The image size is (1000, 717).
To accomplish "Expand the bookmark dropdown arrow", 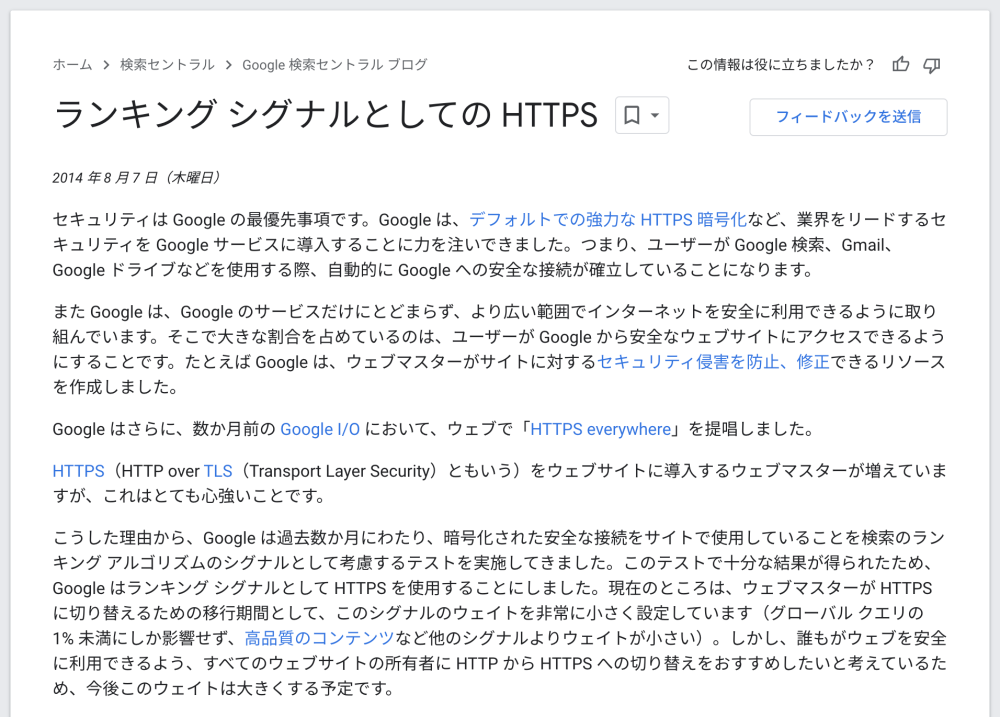I will [655, 115].
